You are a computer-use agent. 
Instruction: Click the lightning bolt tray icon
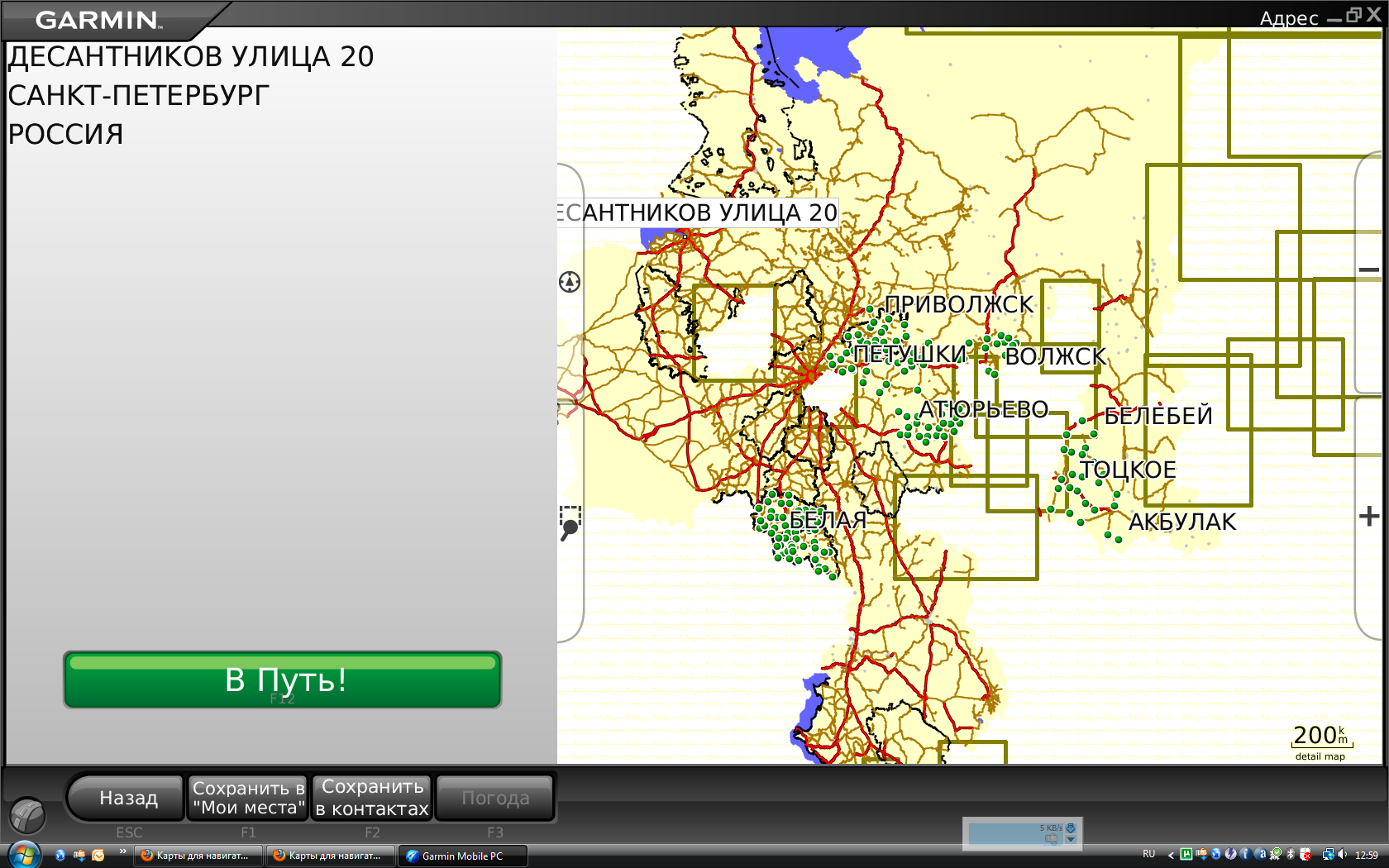point(1231,854)
